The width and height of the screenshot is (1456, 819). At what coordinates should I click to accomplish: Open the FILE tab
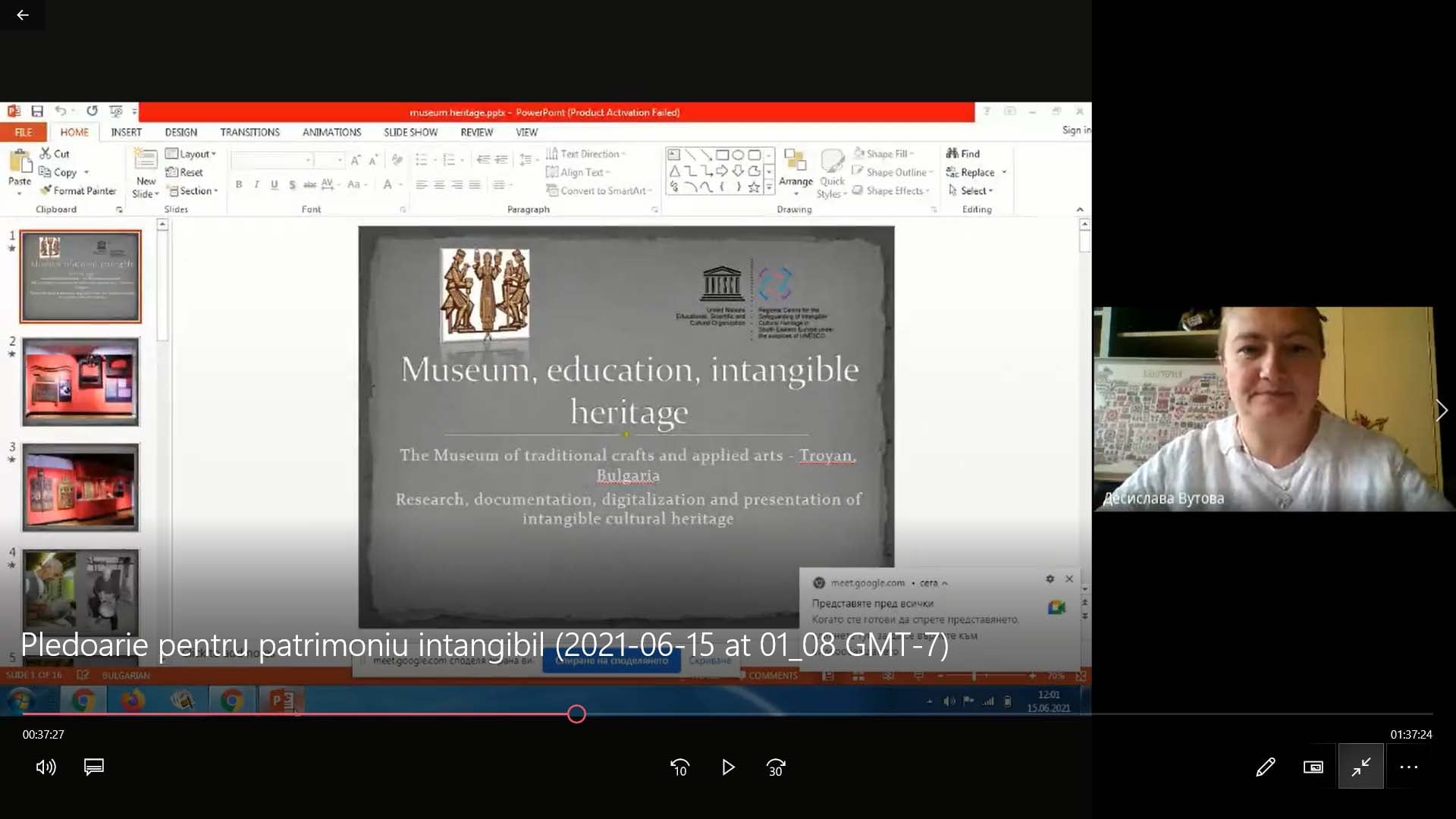coord(24,132)
